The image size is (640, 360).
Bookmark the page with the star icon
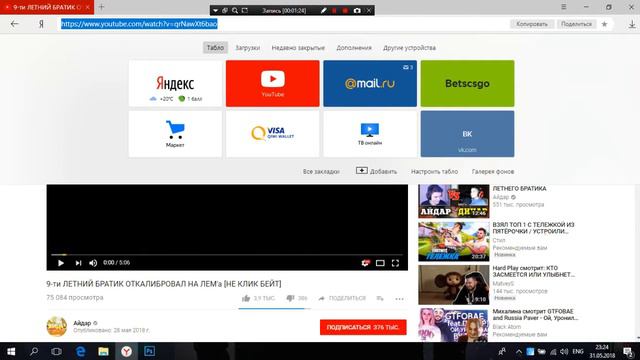(x=604, y=24)
